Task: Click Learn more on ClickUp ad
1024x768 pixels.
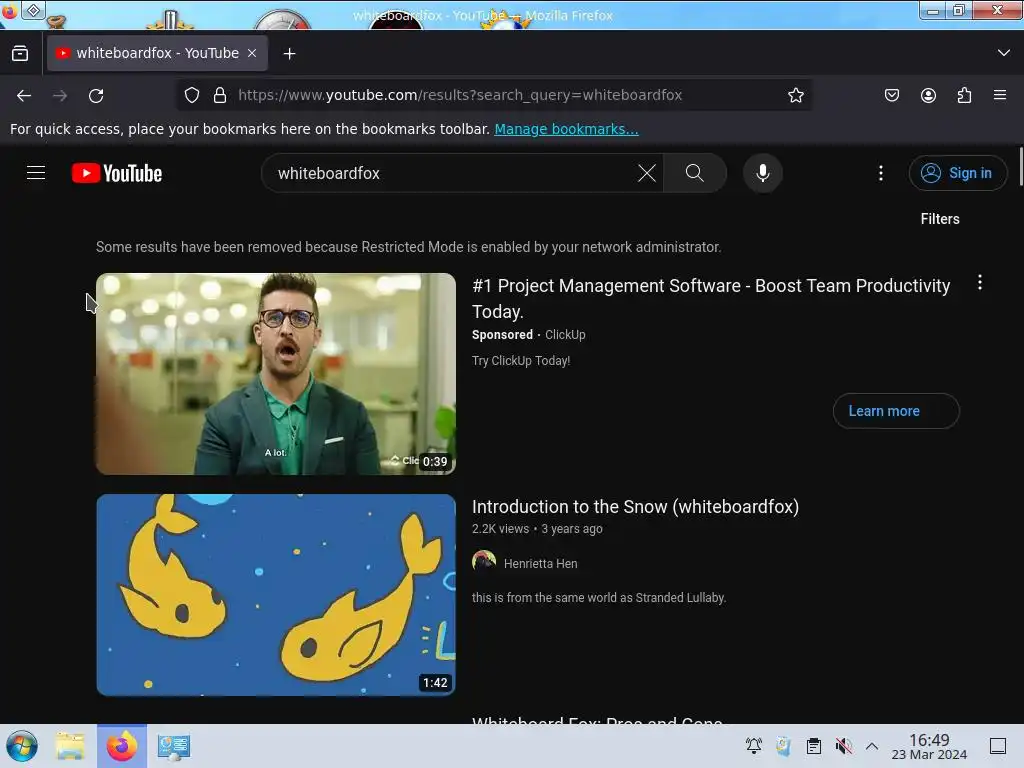Action: click(x=896, y=411)
